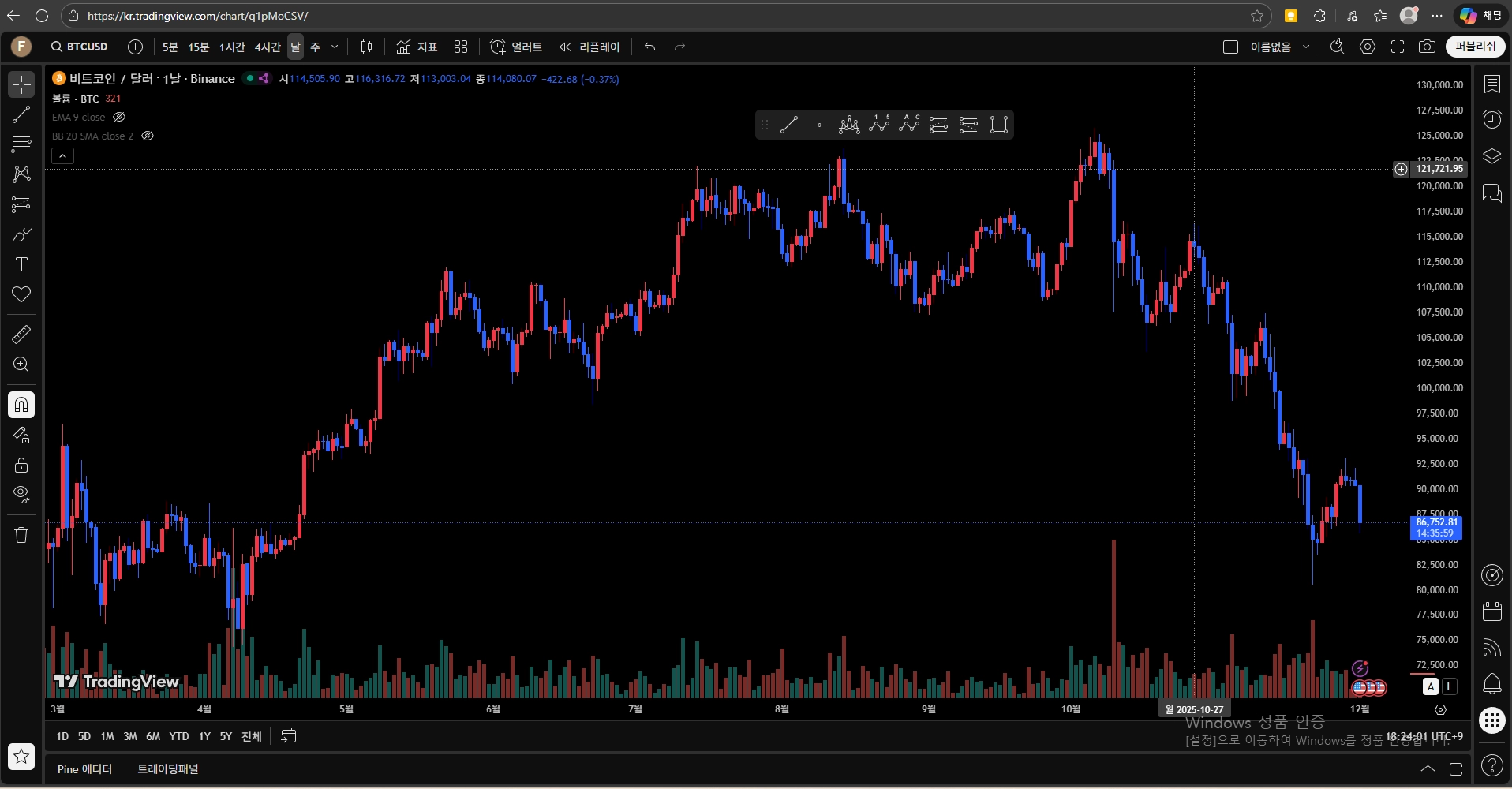
Task: Toggle logarithmic scale L button
Action: tap(1450, 686)
